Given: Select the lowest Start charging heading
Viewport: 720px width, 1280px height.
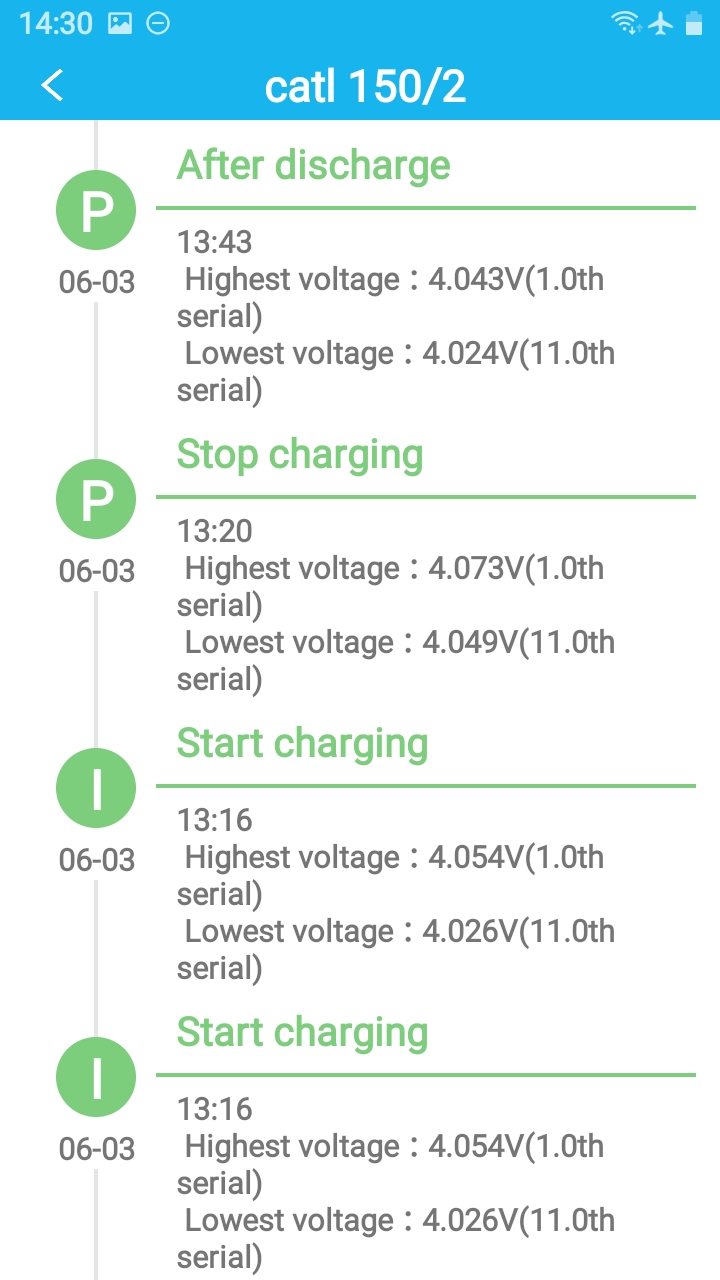Looking at the screenshot, I should click(x=302, y=1032).
